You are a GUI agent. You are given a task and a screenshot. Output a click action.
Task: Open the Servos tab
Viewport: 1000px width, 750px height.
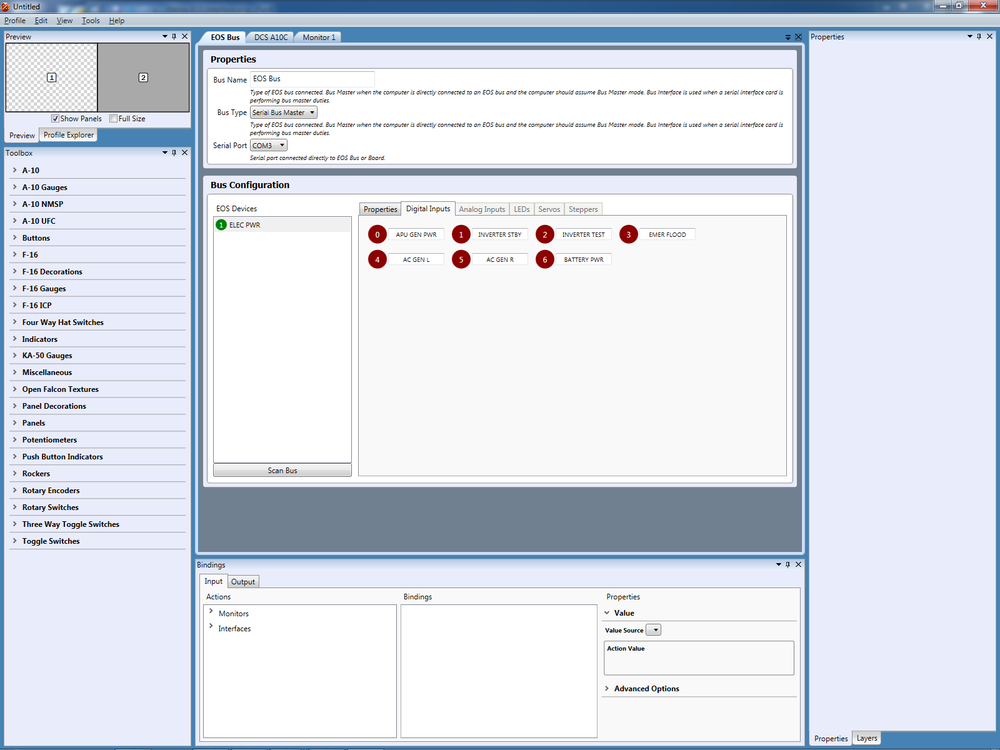pos(549,209)
